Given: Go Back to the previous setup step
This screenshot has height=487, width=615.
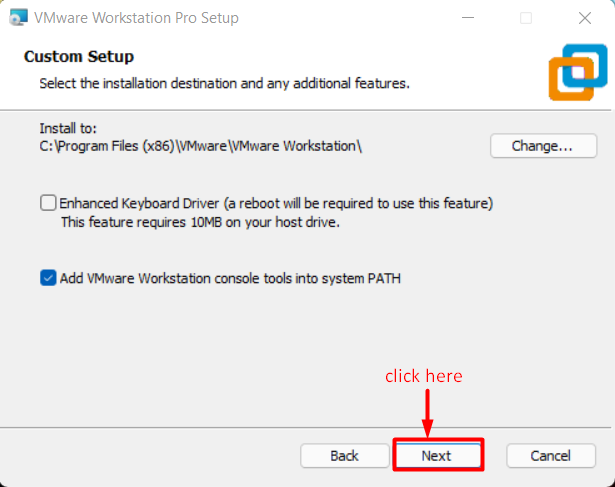Looking at the screenshot, I should coord(345,455).
